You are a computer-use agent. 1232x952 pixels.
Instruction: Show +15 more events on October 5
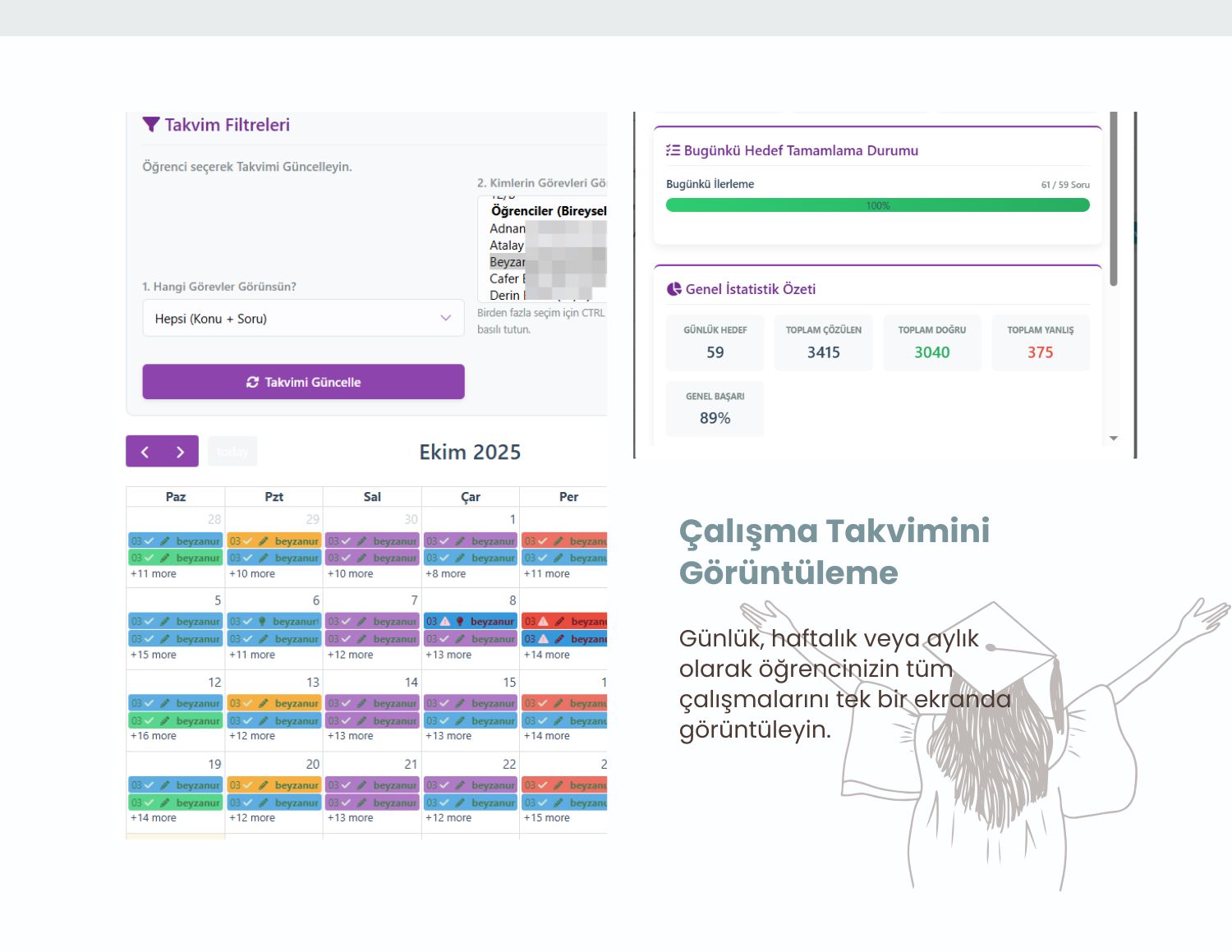[x=154, y=655]
